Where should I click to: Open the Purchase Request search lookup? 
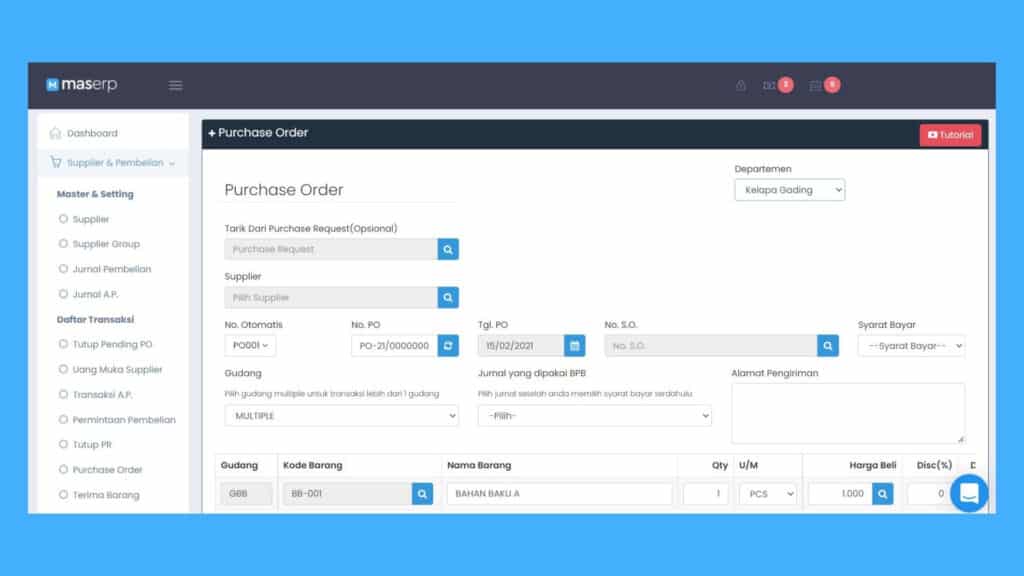[x=447, y=249]
